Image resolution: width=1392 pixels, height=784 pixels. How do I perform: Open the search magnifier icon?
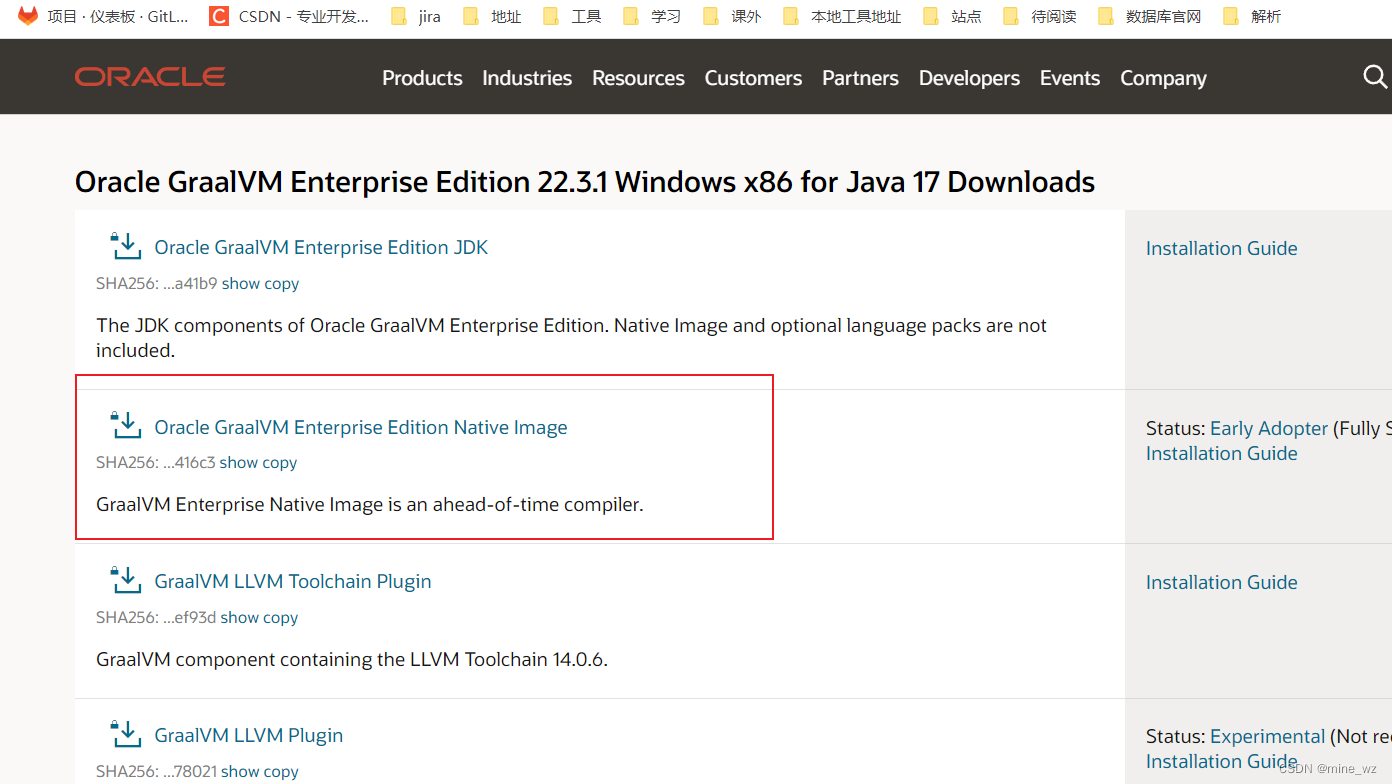pyautogui.click(x=1374, y=76)
